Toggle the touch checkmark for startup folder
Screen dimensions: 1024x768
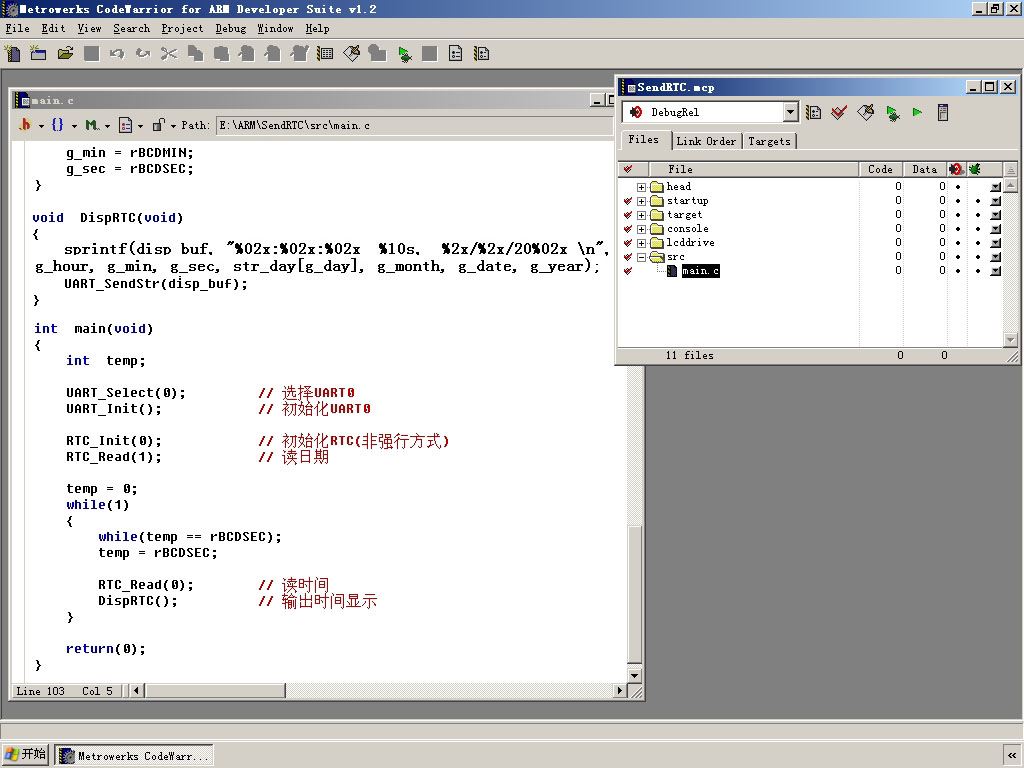click(x=628, y=201)
